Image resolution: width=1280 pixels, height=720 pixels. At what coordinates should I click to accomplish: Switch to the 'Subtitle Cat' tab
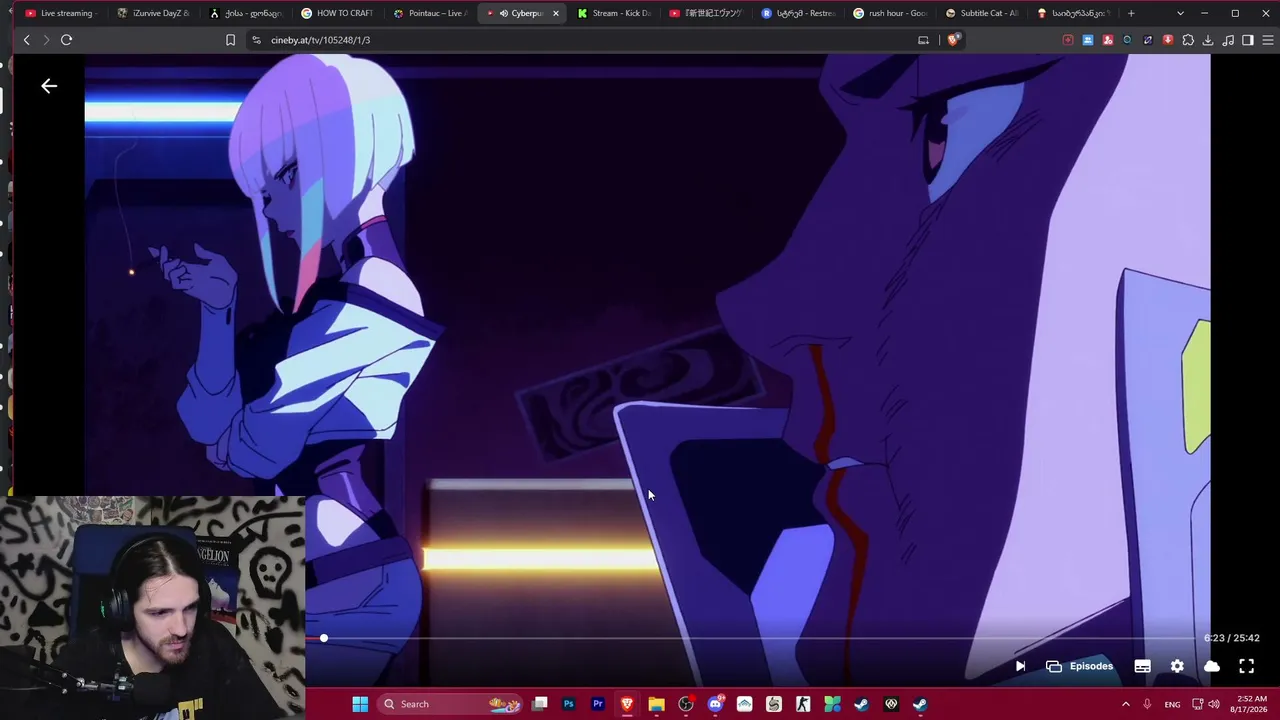(982, 13)
